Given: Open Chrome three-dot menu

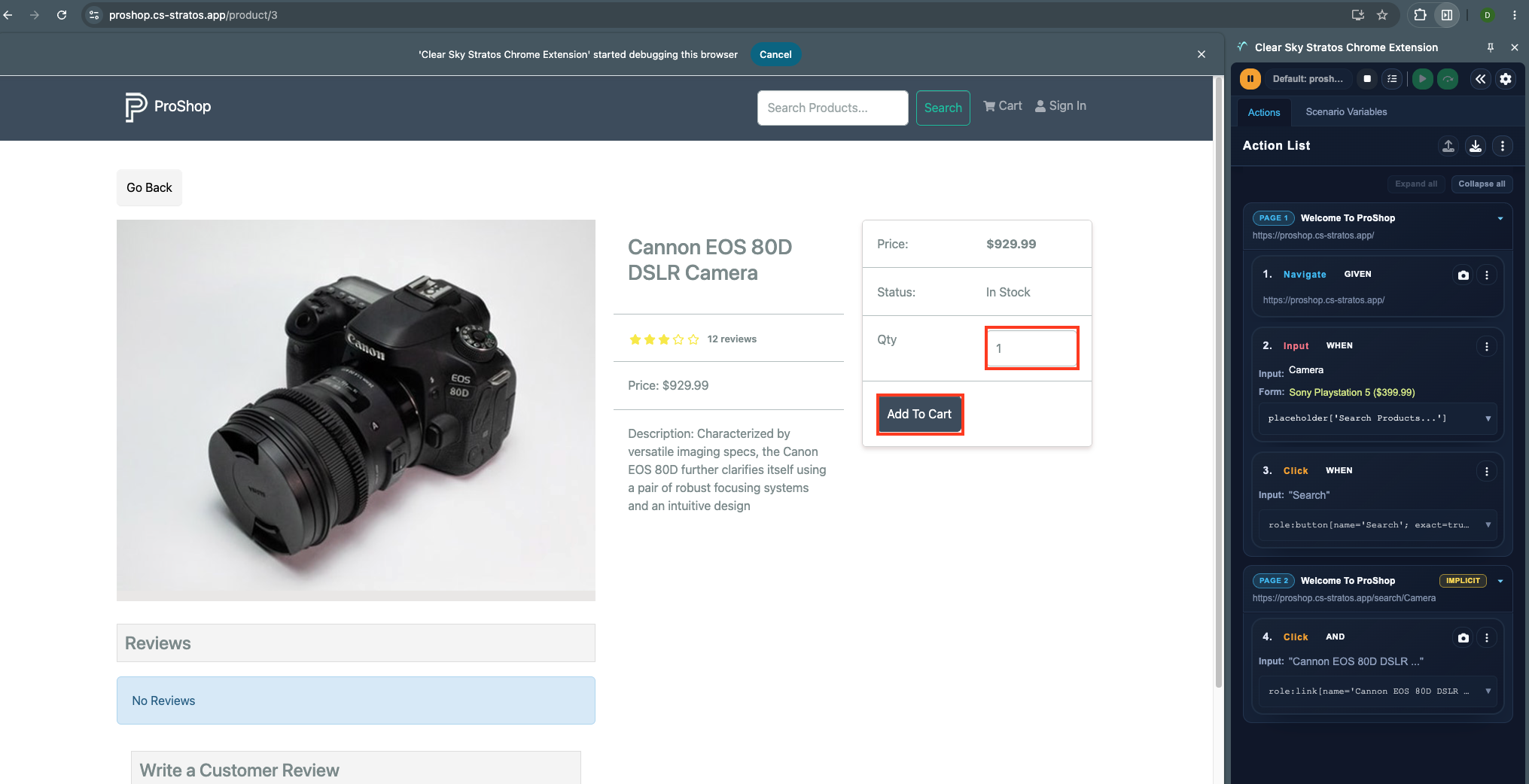Looking at the screenshot, I should pyautogui.click(x=1515, y=15).
